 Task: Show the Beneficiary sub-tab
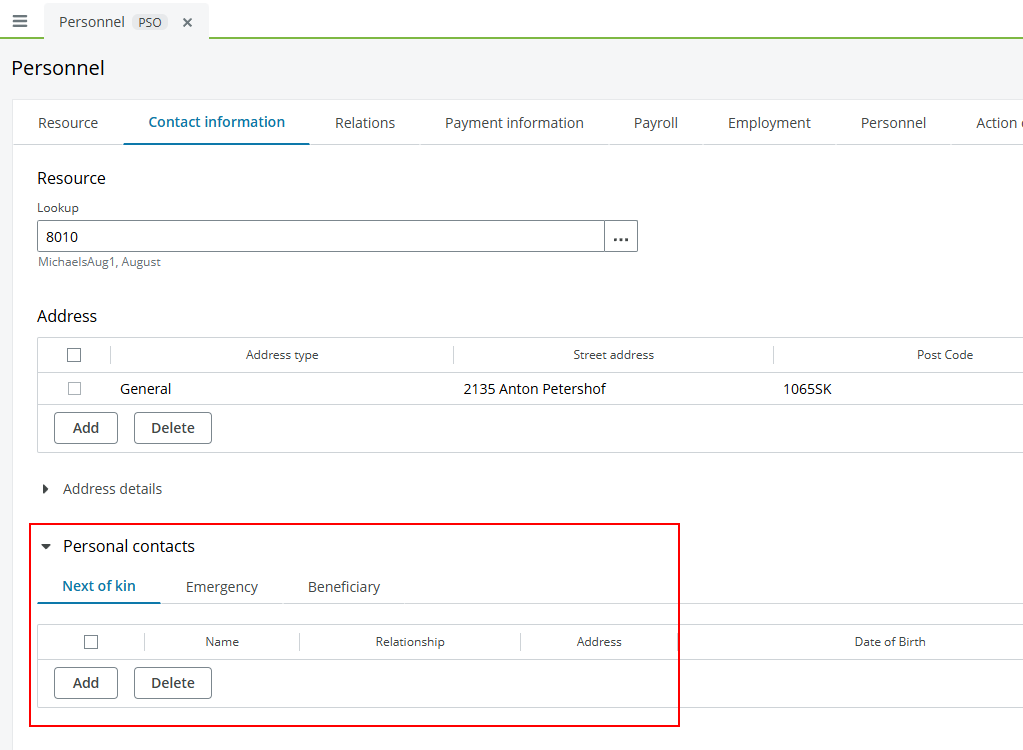344,587
